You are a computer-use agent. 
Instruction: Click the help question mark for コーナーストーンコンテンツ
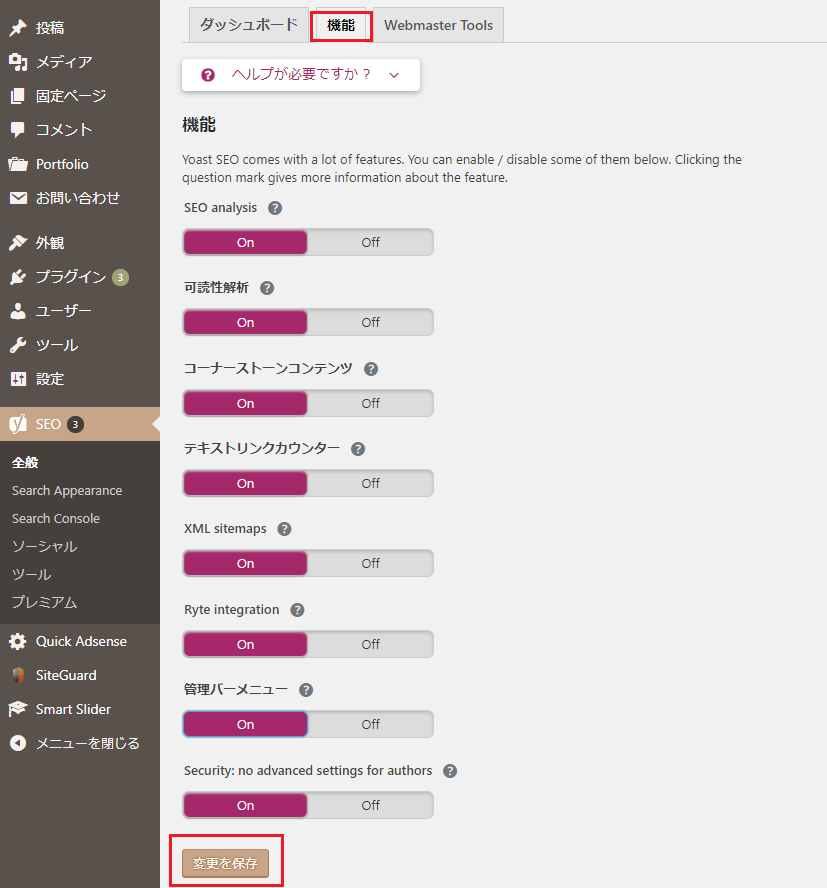coord(371,369)
